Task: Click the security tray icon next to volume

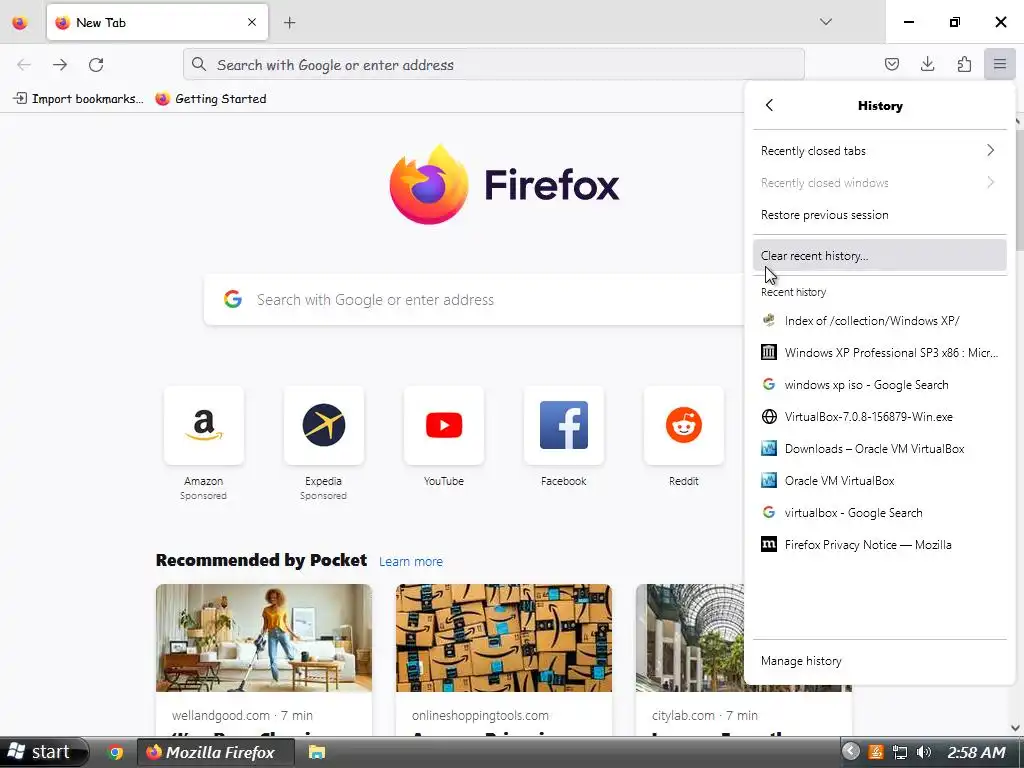Action: pyautogui.click(x=876, y=752)
